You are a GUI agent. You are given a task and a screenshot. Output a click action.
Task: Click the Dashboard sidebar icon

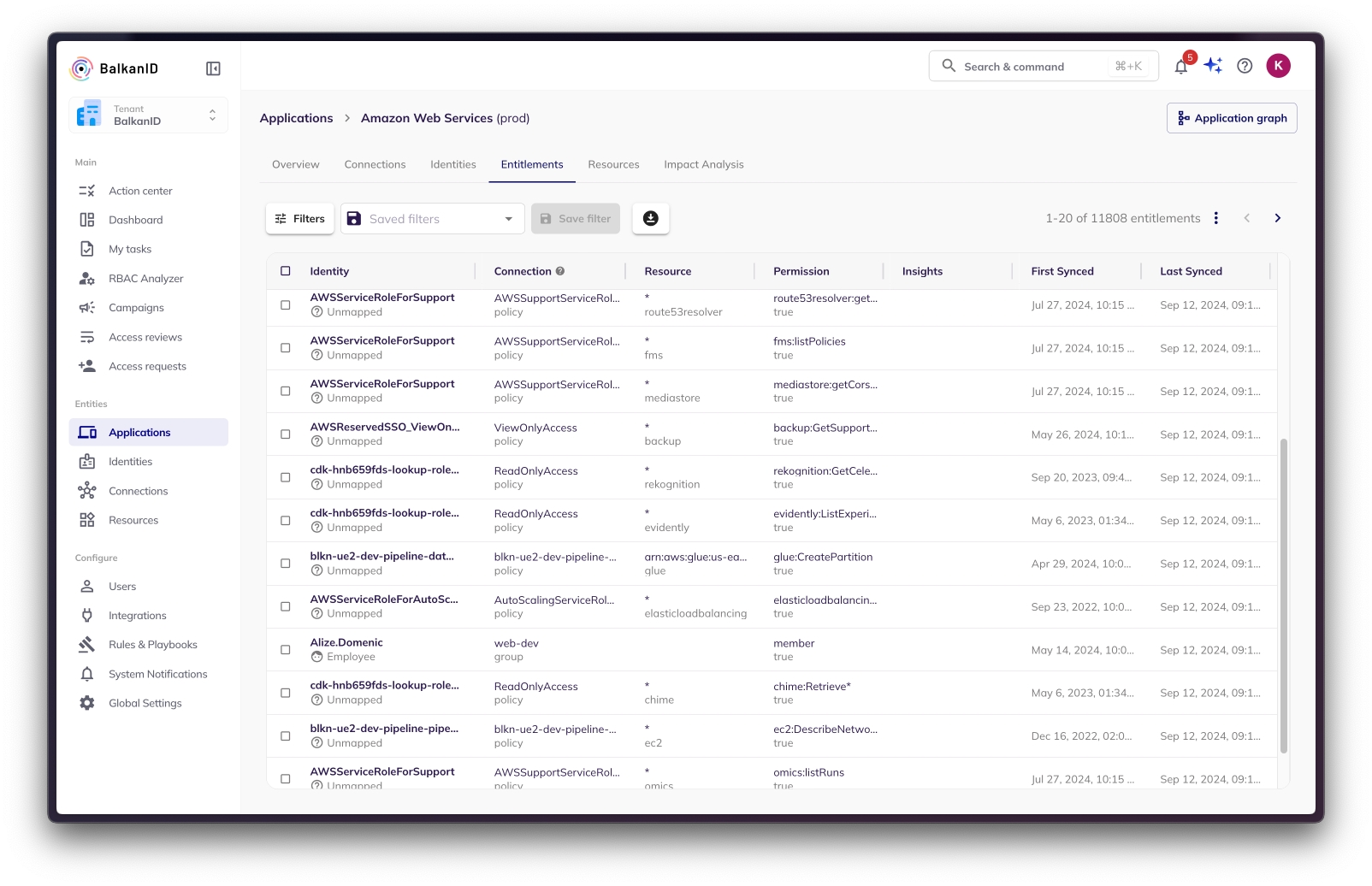coord(87,220)
